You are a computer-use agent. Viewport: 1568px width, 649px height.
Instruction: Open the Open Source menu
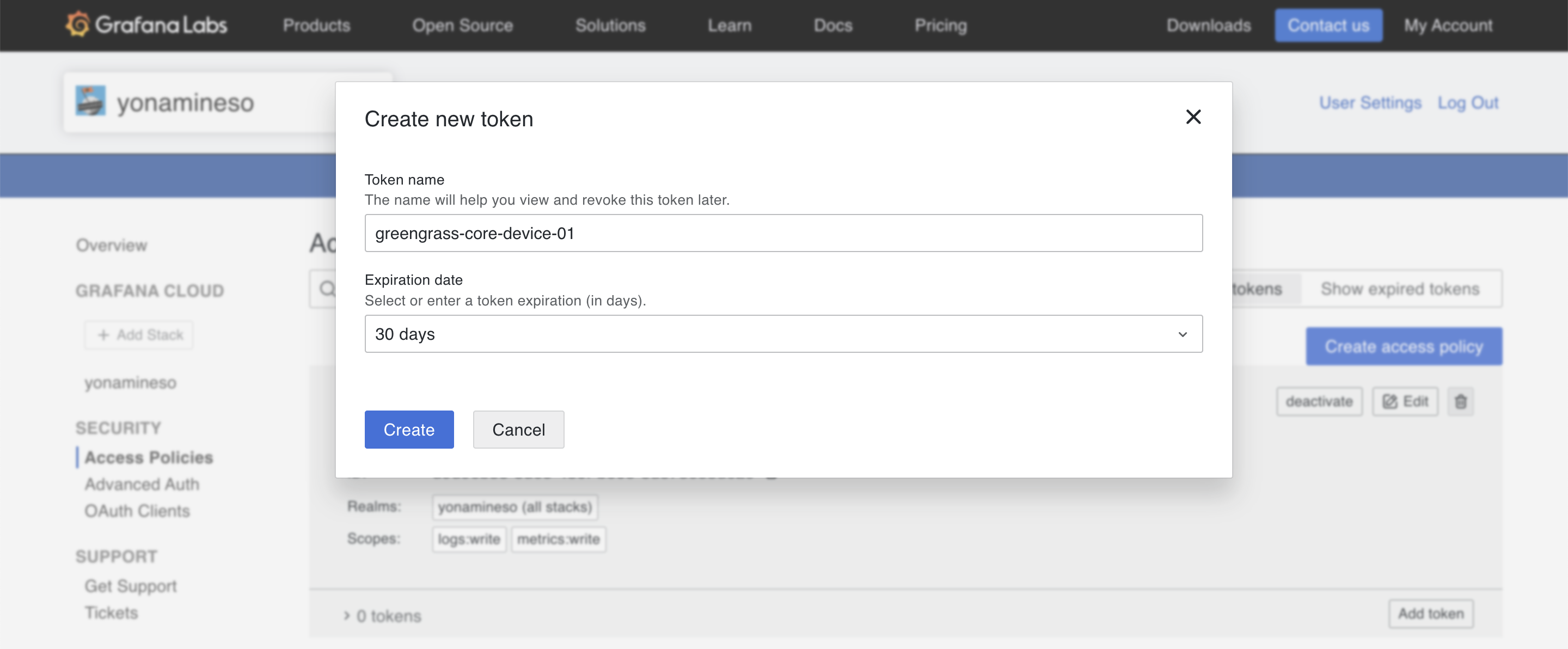click(462, 26)
